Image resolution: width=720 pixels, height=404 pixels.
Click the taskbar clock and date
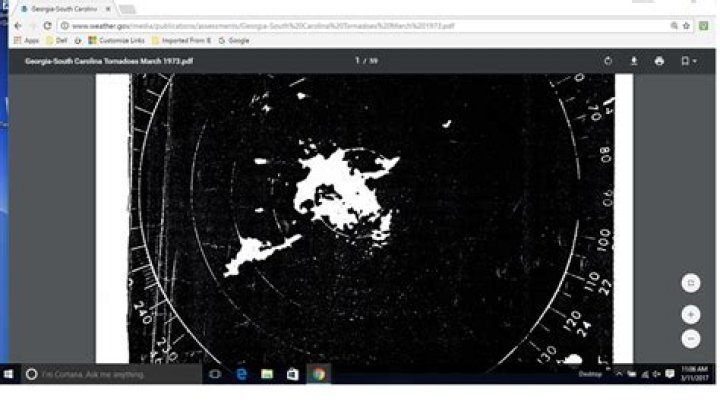pos(694,374)
